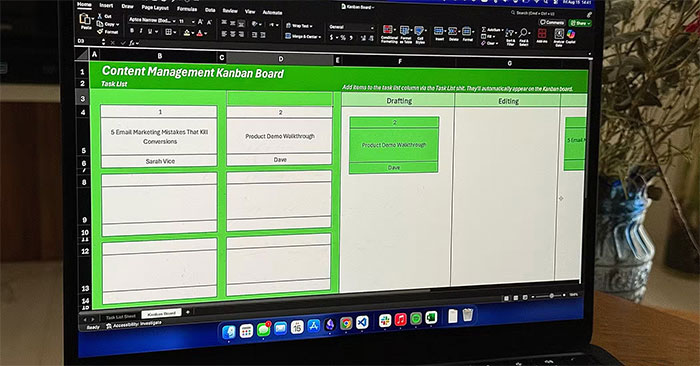Open the Formulas ribbon tab
This screenshot has height=366, width=700.
(187, 9)
